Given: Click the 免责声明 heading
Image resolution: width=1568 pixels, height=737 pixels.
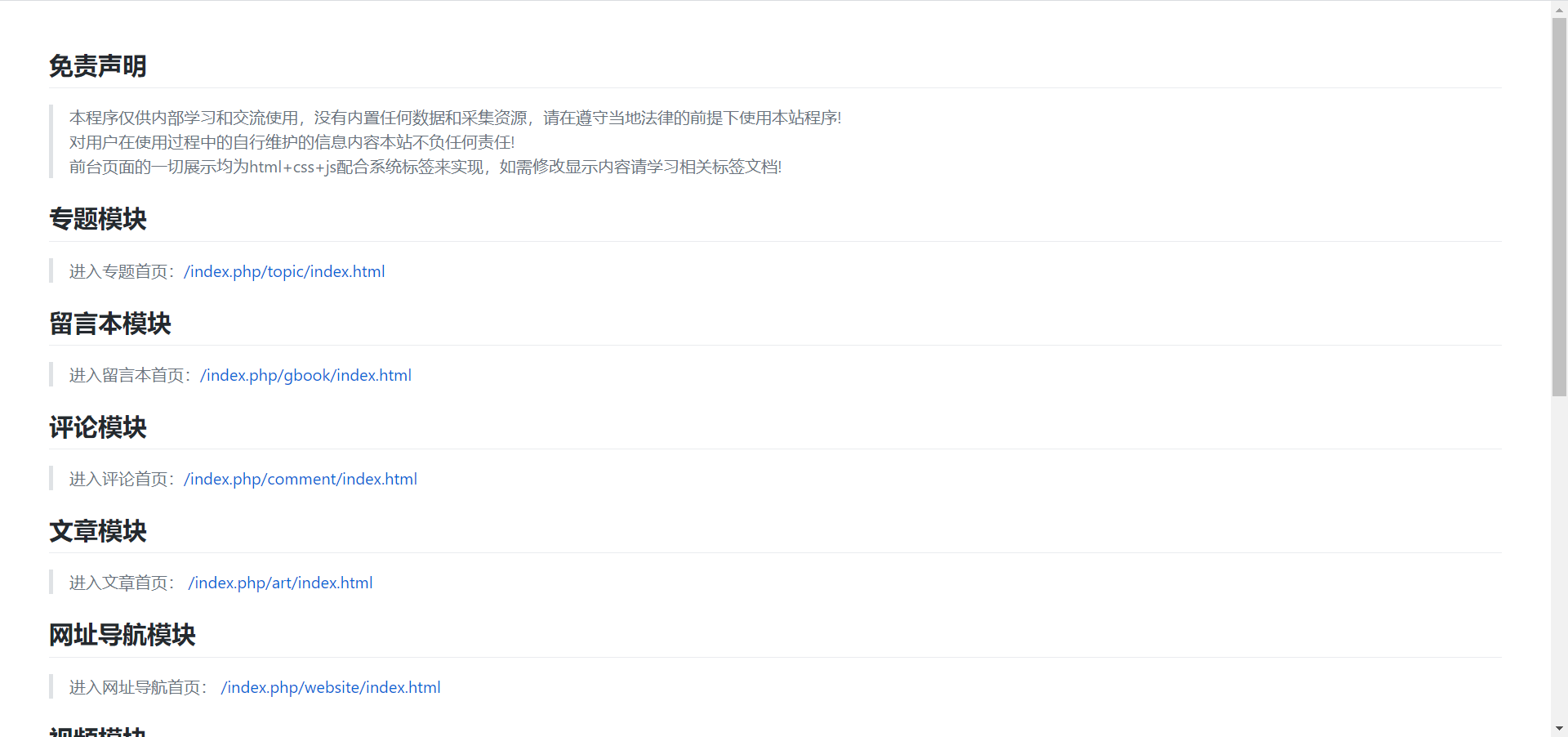Looking at the screenshot, I should click(x=97, y=65).
